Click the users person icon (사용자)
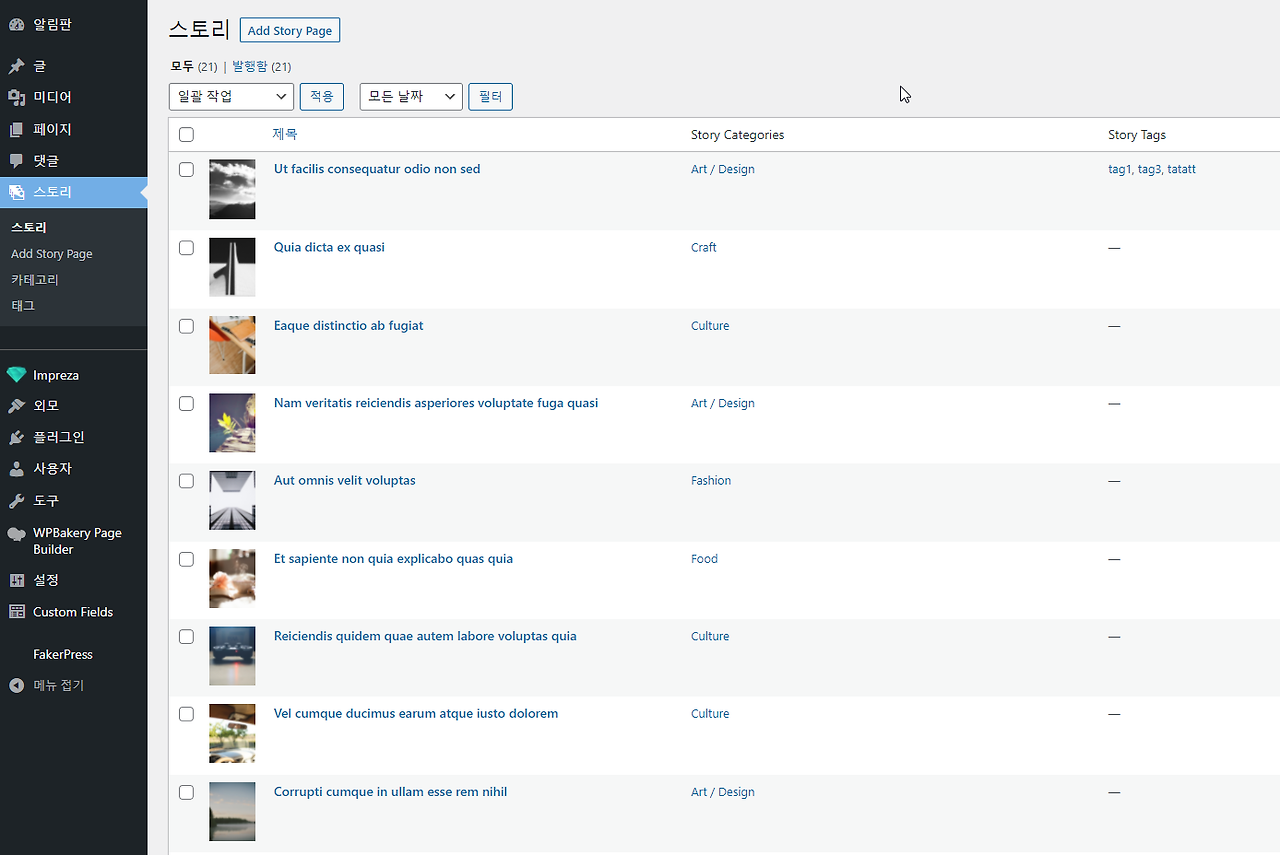Image resolution: width=1280 pixels, height=855 pixels. [16, 468]
